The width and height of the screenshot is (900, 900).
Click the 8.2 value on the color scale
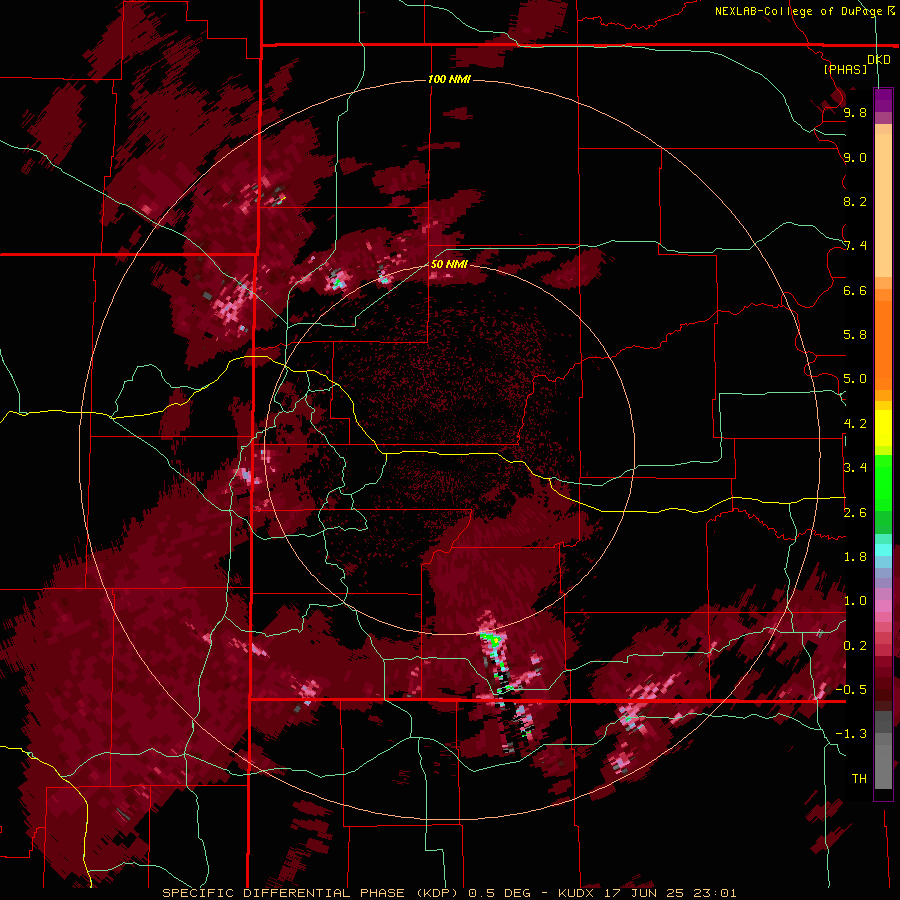855,201
